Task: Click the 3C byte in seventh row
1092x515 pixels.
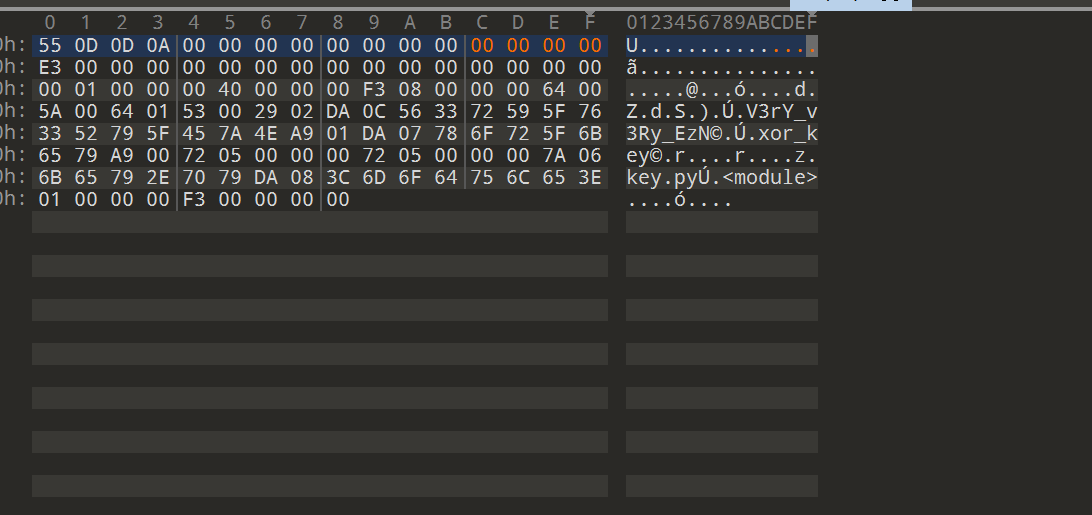Action: pyautogui.click(x=338, y=178)
